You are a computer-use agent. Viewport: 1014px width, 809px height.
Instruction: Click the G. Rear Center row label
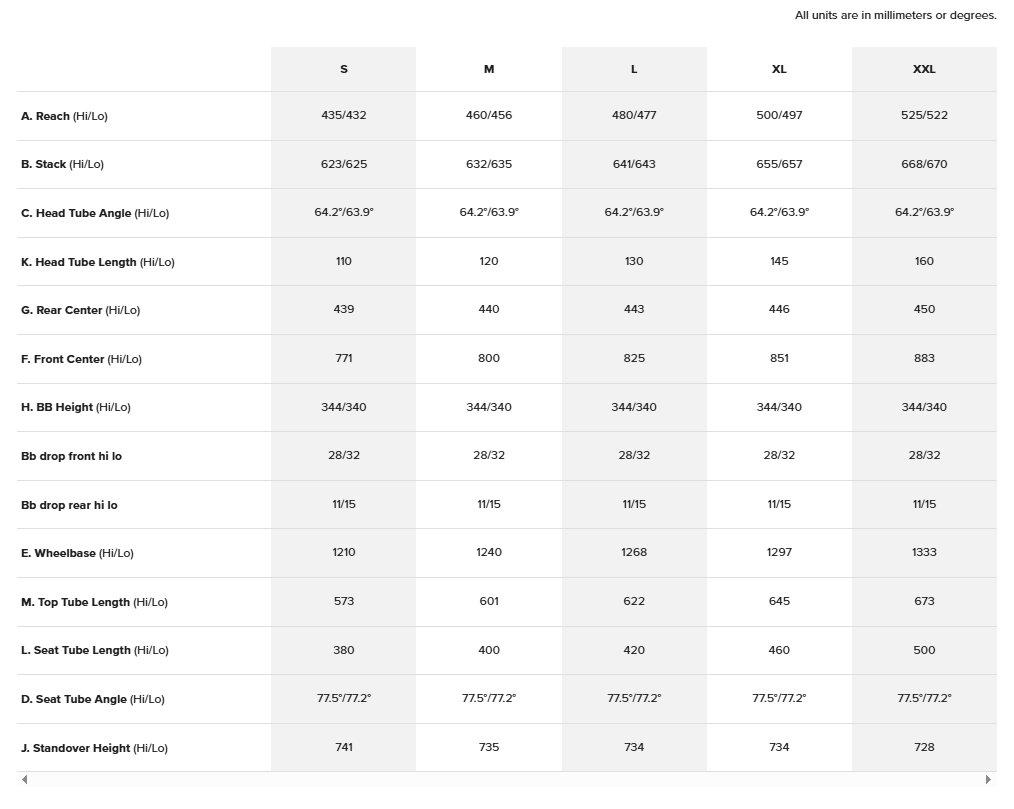pos(80,310)
